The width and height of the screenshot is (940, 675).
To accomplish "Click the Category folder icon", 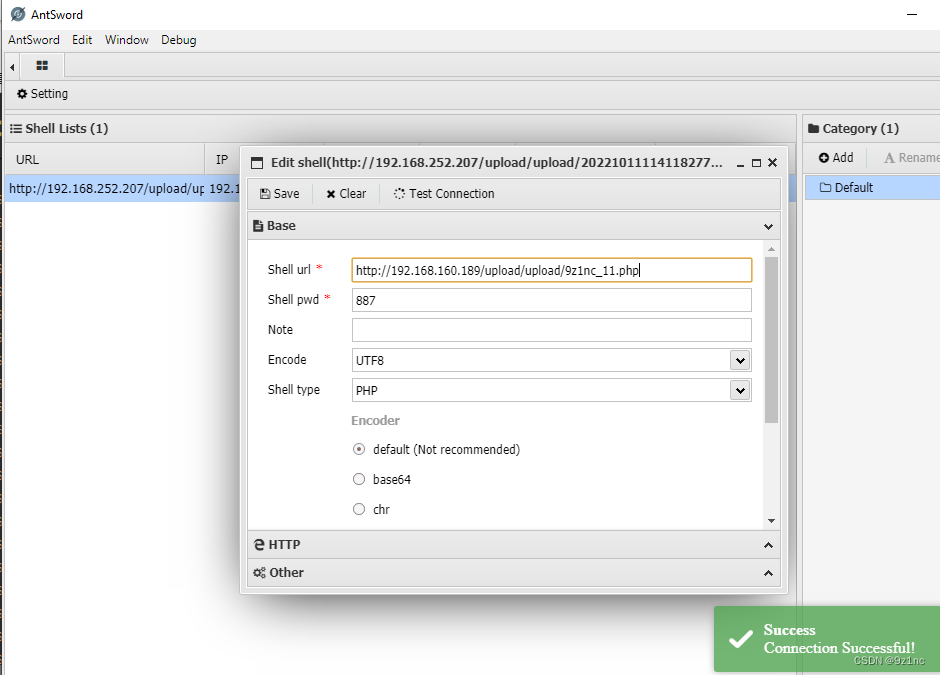I will coord(814,128).
